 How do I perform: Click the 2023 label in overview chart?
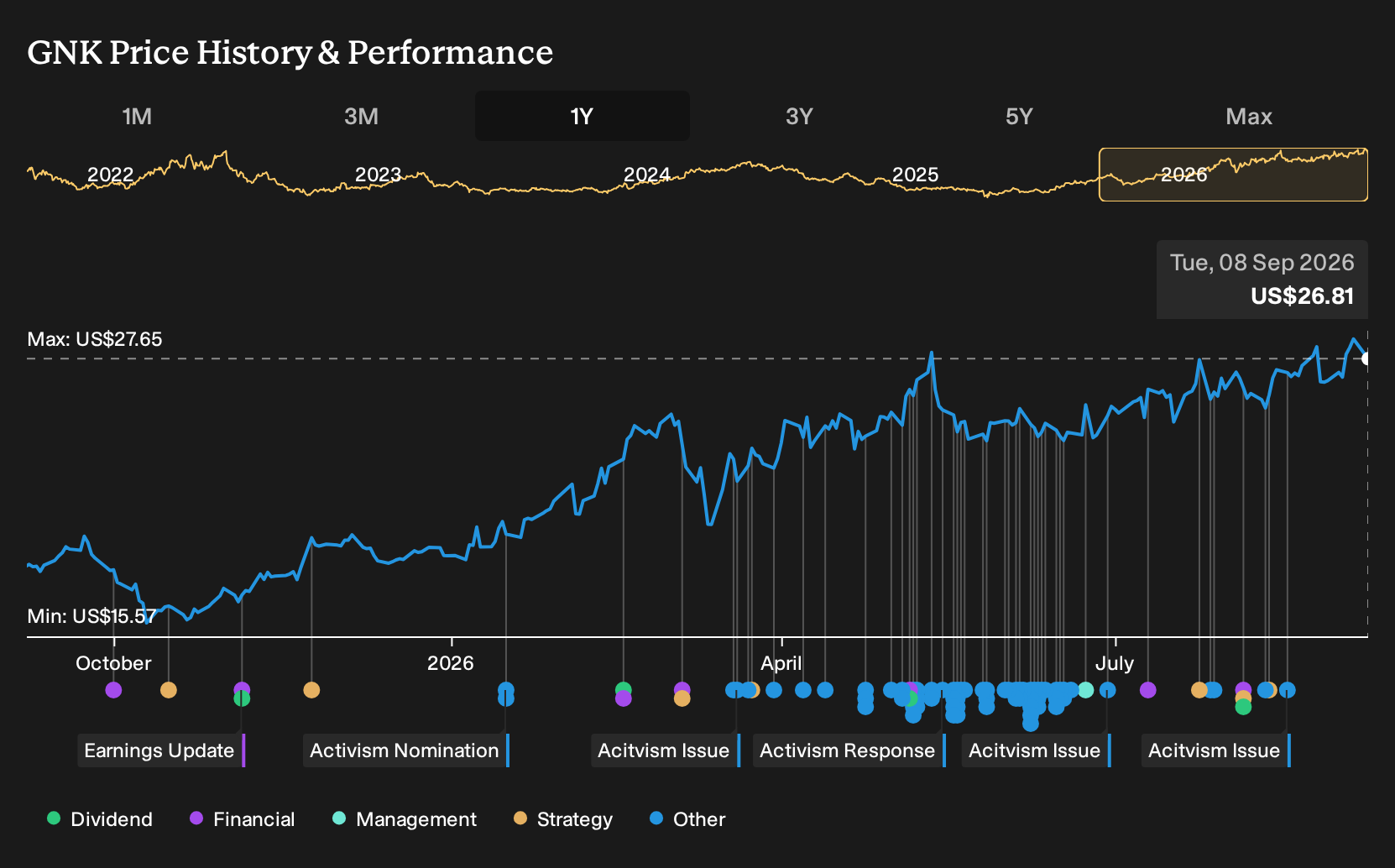[x=379, y=175]
